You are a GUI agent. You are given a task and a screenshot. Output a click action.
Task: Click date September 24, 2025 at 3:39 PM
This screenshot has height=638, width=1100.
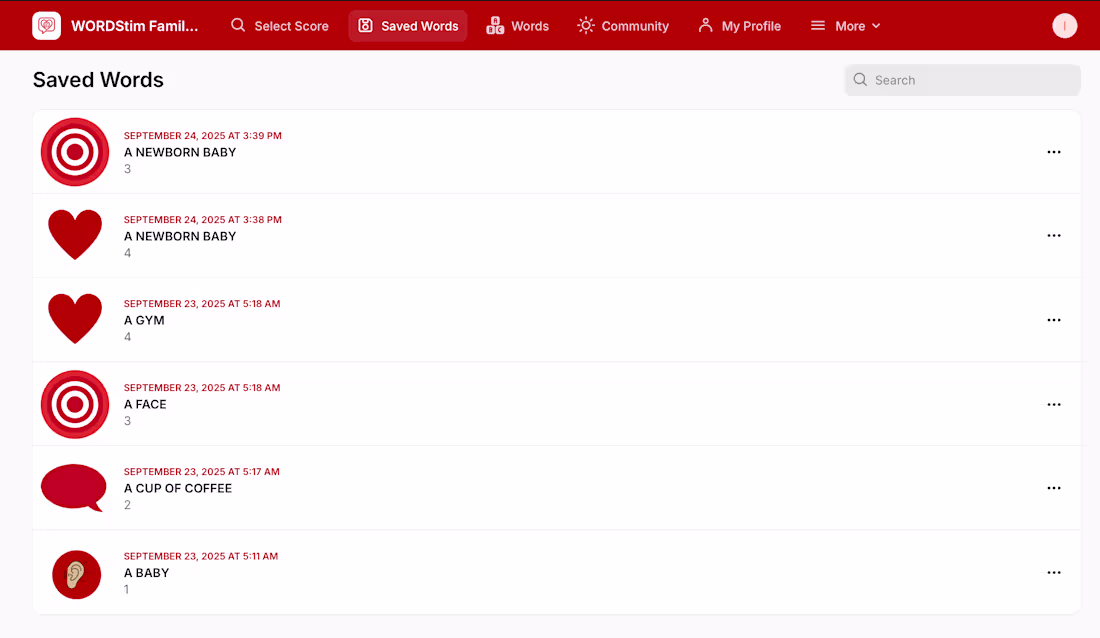click(x=203, y=135)
